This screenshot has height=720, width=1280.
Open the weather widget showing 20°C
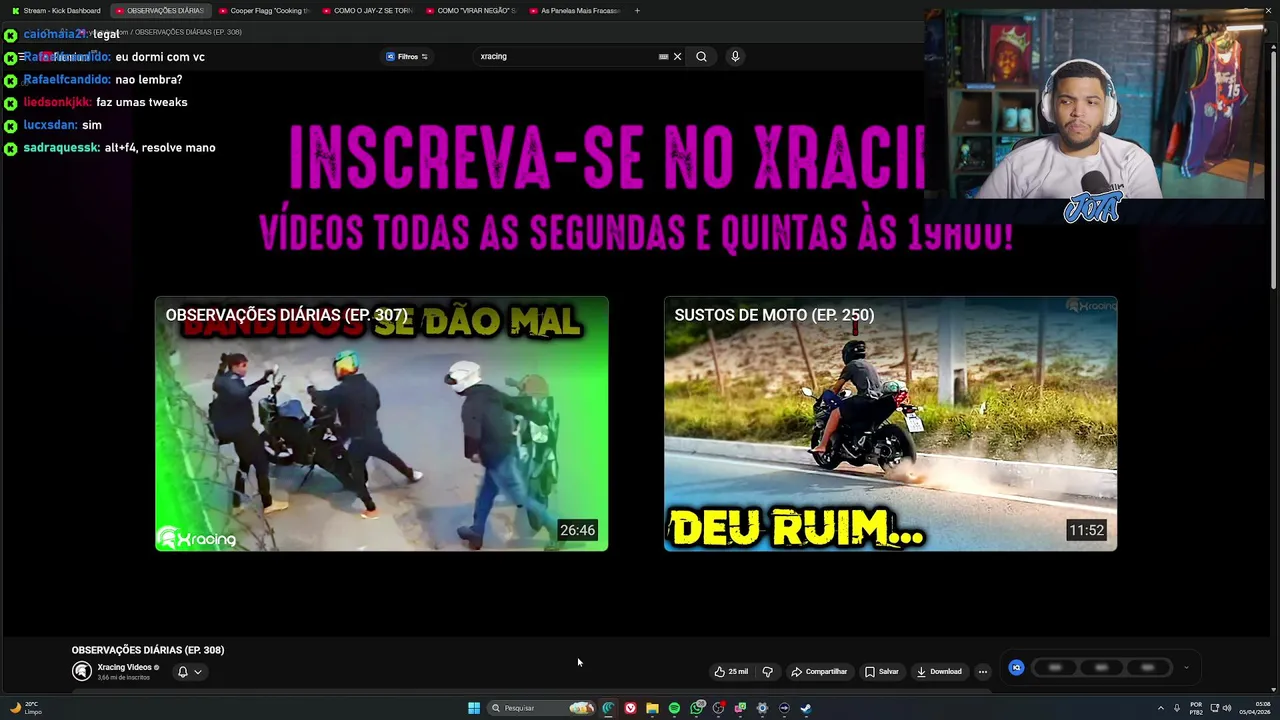click(26, 708)
